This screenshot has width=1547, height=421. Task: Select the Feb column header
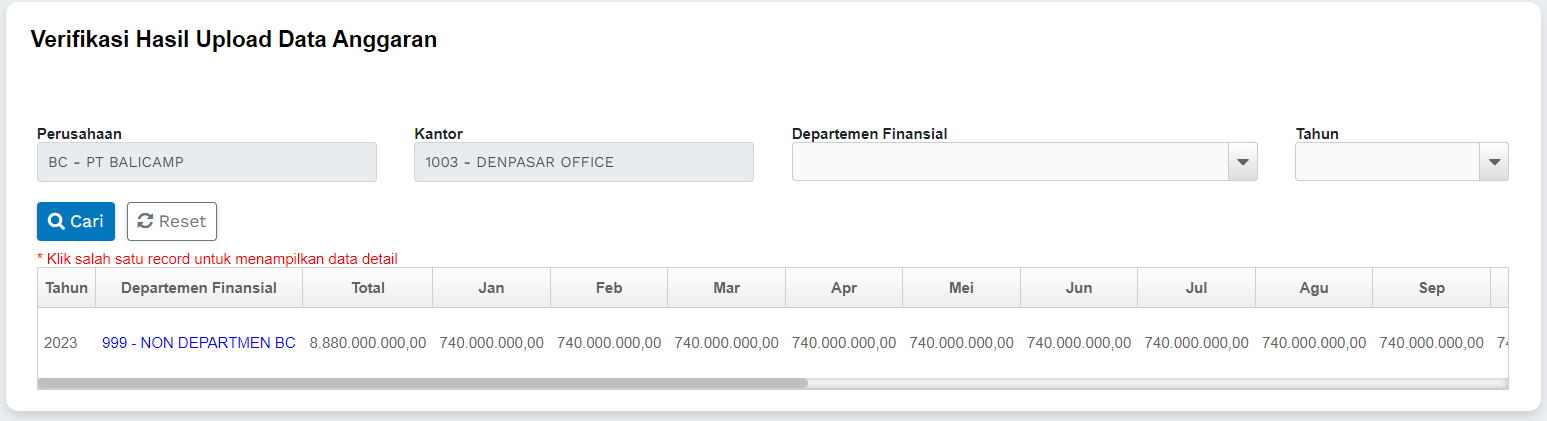[x=609, y=288]
